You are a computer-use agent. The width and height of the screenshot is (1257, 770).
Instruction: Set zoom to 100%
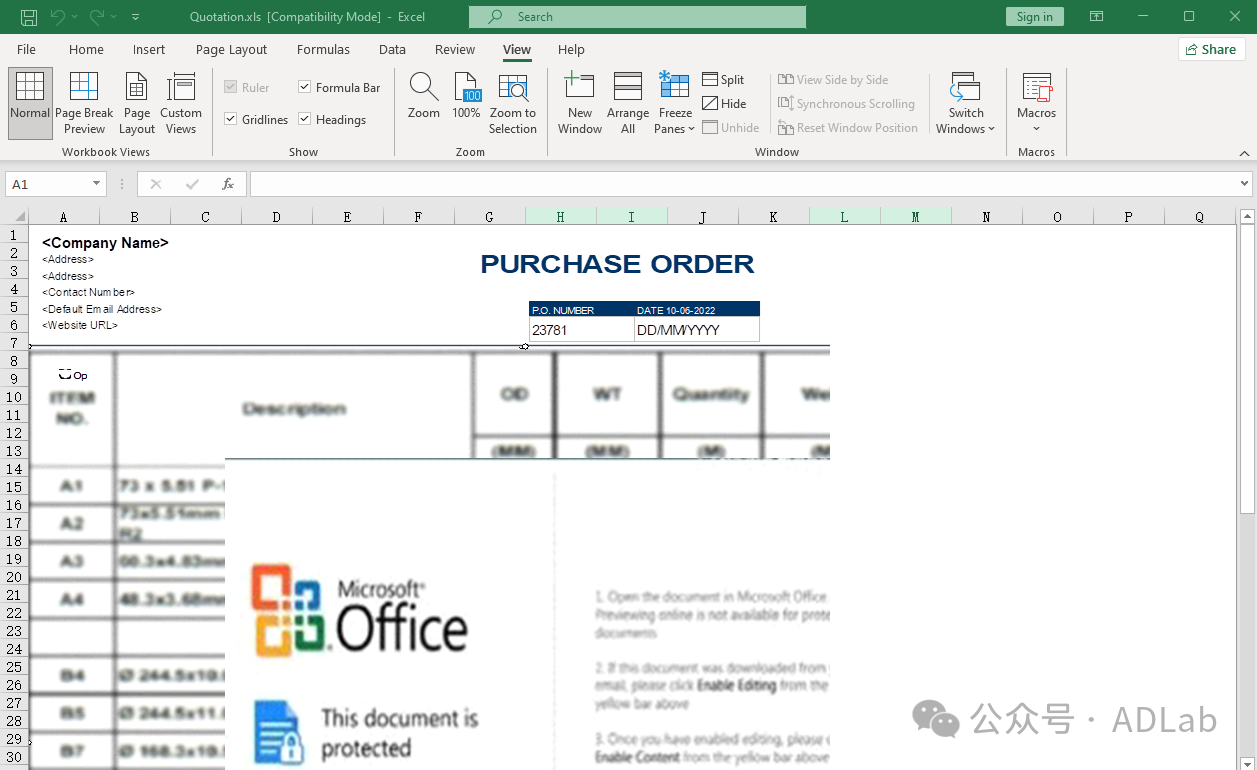click(x=466, y=97)
